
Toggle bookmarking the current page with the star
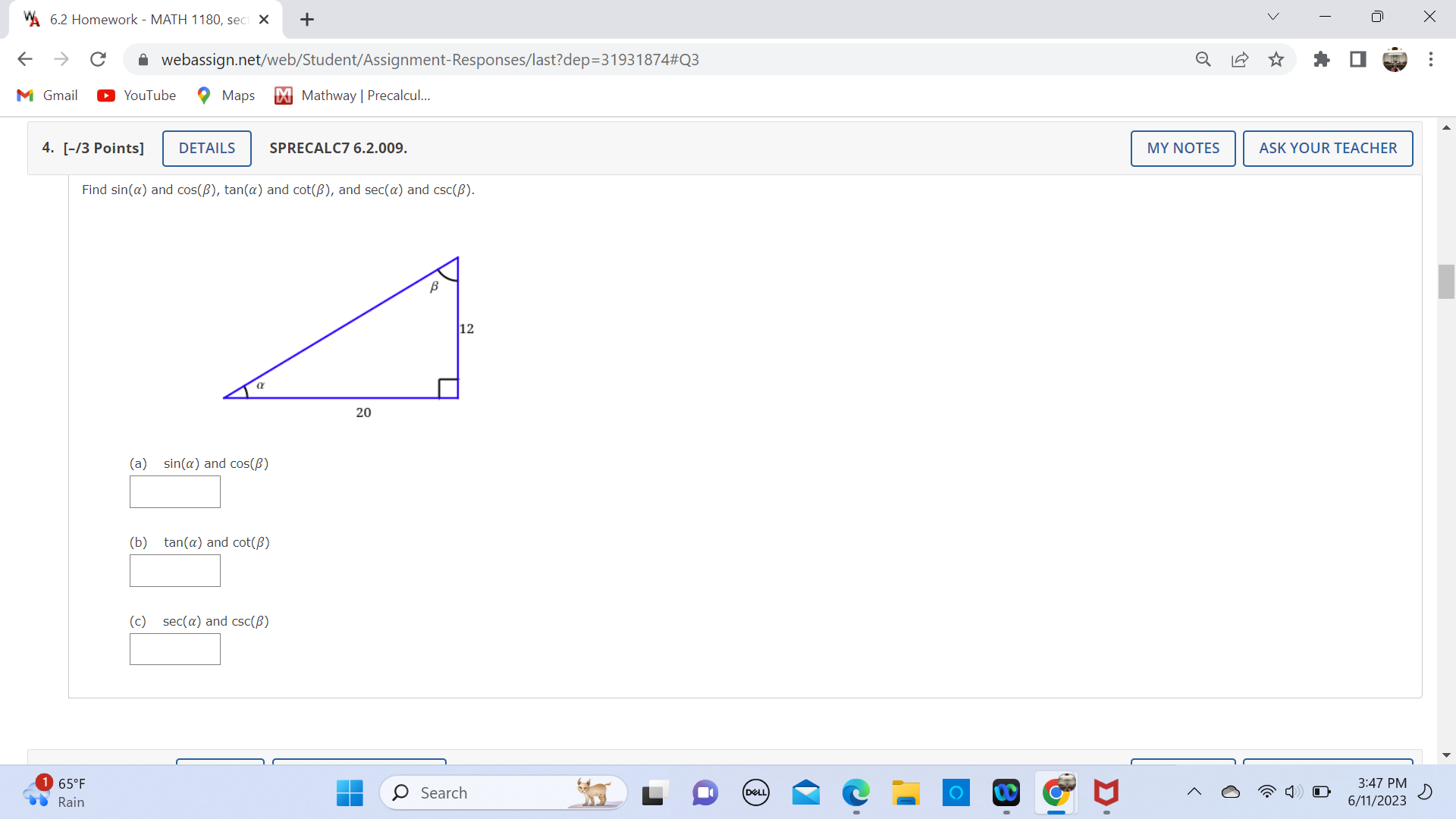1276,59
